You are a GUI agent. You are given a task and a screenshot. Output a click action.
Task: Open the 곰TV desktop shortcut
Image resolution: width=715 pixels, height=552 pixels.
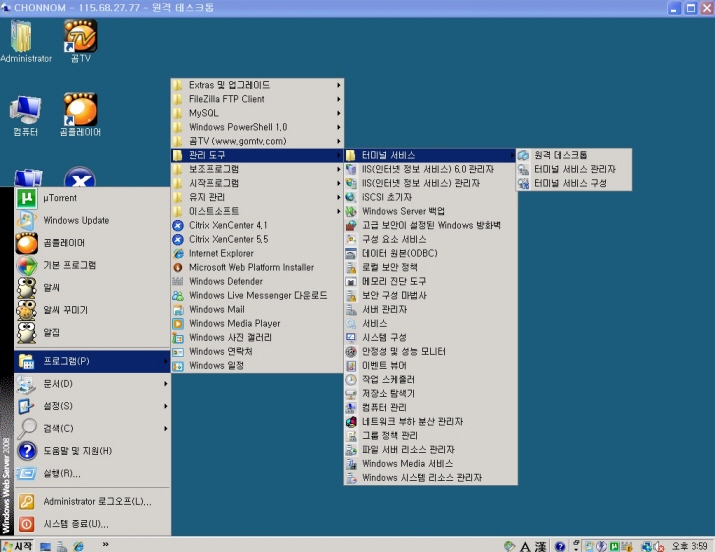pyautogui.click(x=80, y=39)
